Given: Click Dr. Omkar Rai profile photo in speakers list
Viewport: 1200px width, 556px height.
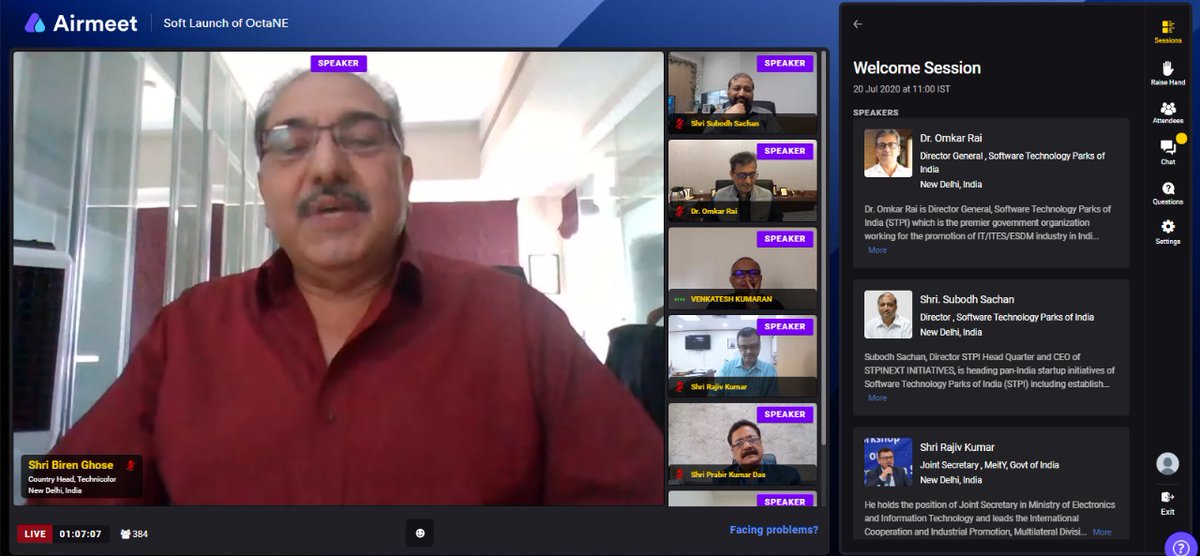Looking at the screenshot, I should click(888, 153).
